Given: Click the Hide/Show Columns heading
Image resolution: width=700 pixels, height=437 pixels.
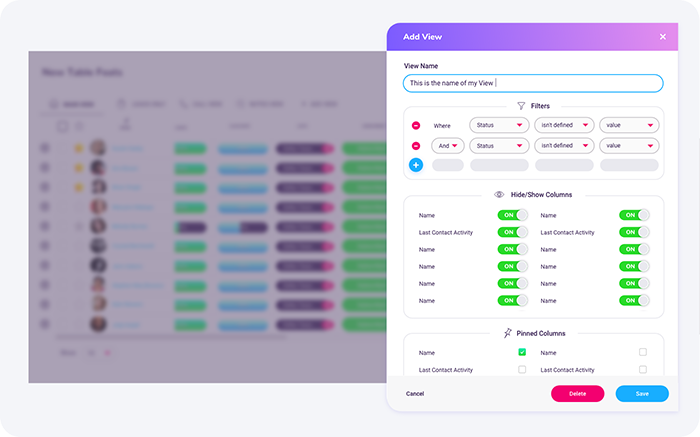Looking at the screenshot, I should (541, 195).
